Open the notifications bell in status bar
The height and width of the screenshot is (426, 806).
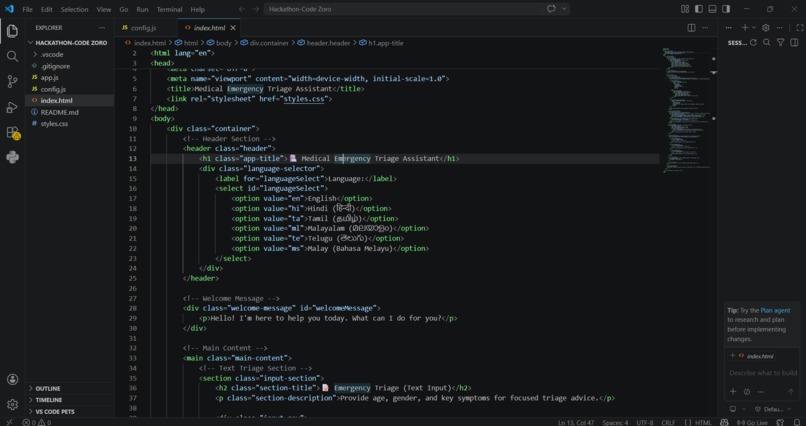point(797,423)
